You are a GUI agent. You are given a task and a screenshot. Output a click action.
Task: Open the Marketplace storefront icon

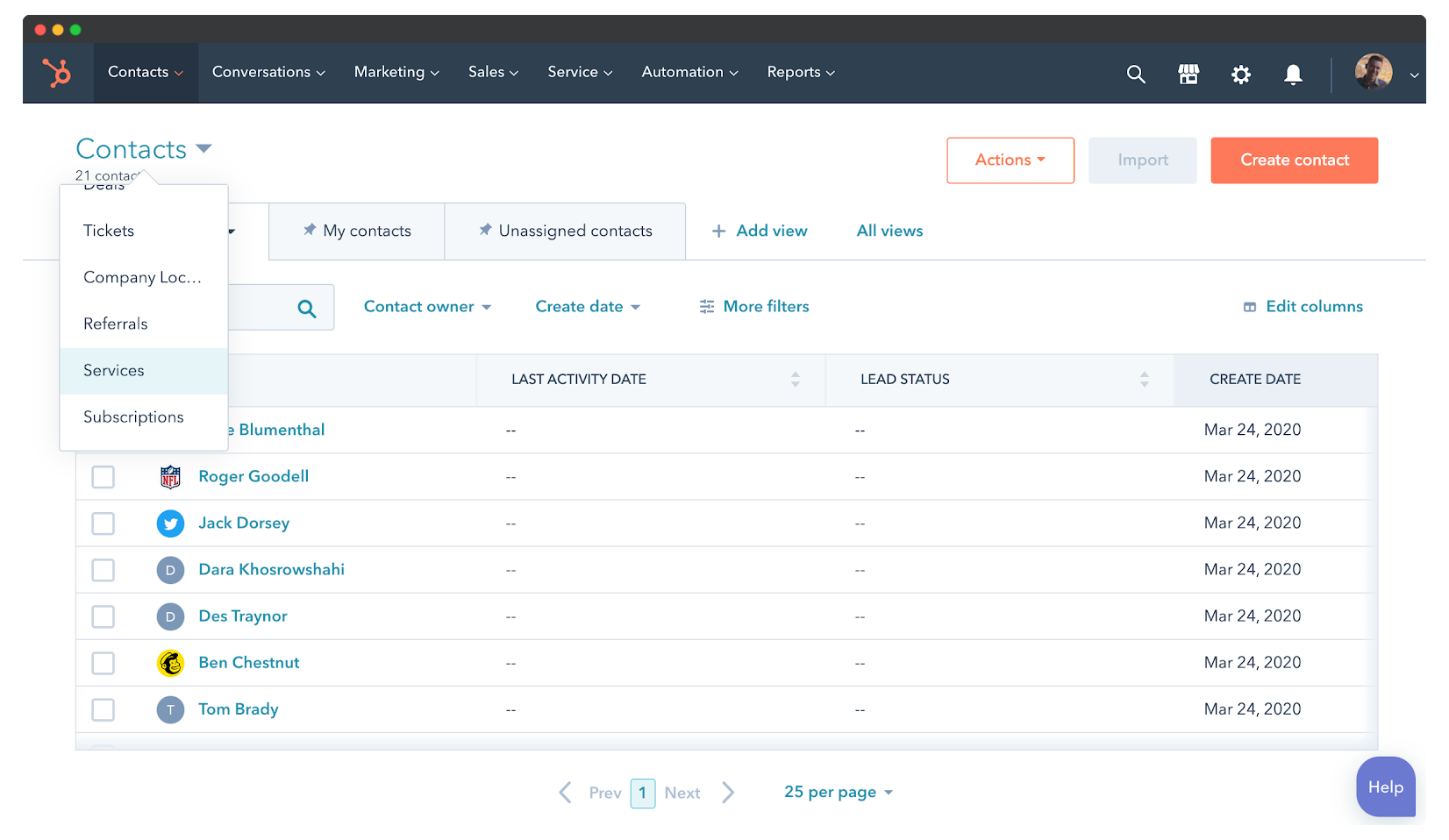coord(1188,75)
